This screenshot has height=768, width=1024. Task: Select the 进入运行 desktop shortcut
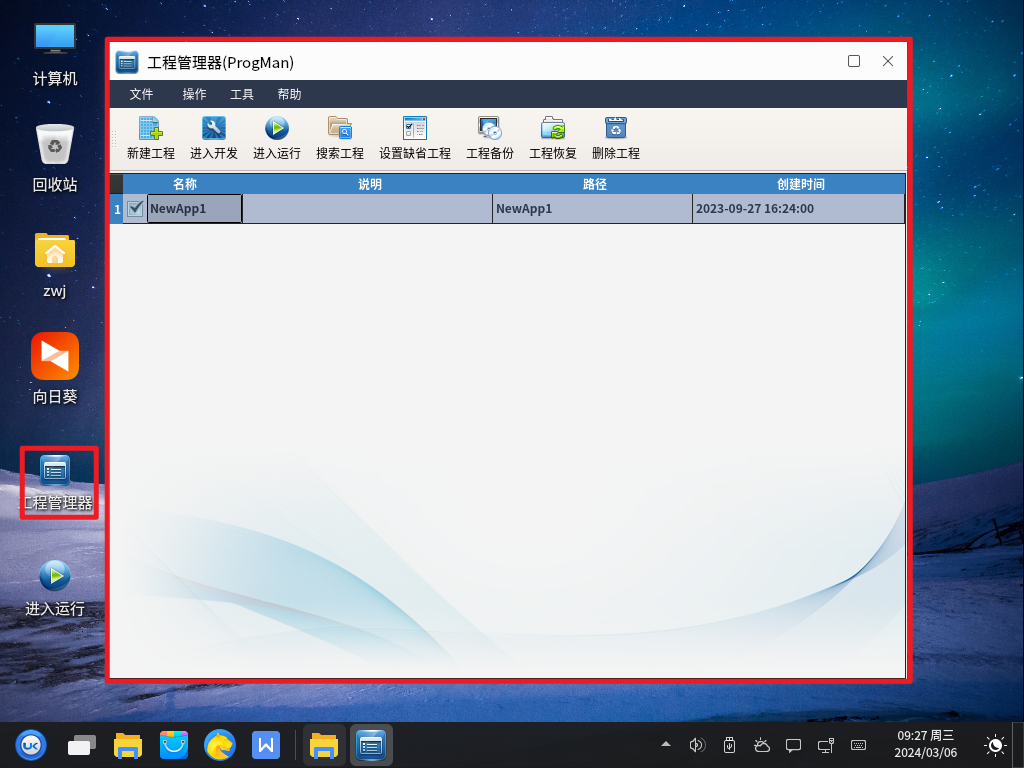coord(55,588)
